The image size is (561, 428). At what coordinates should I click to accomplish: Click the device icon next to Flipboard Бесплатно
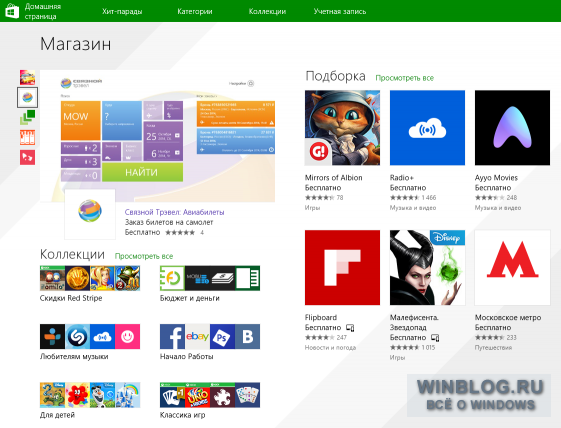(350, 327)
